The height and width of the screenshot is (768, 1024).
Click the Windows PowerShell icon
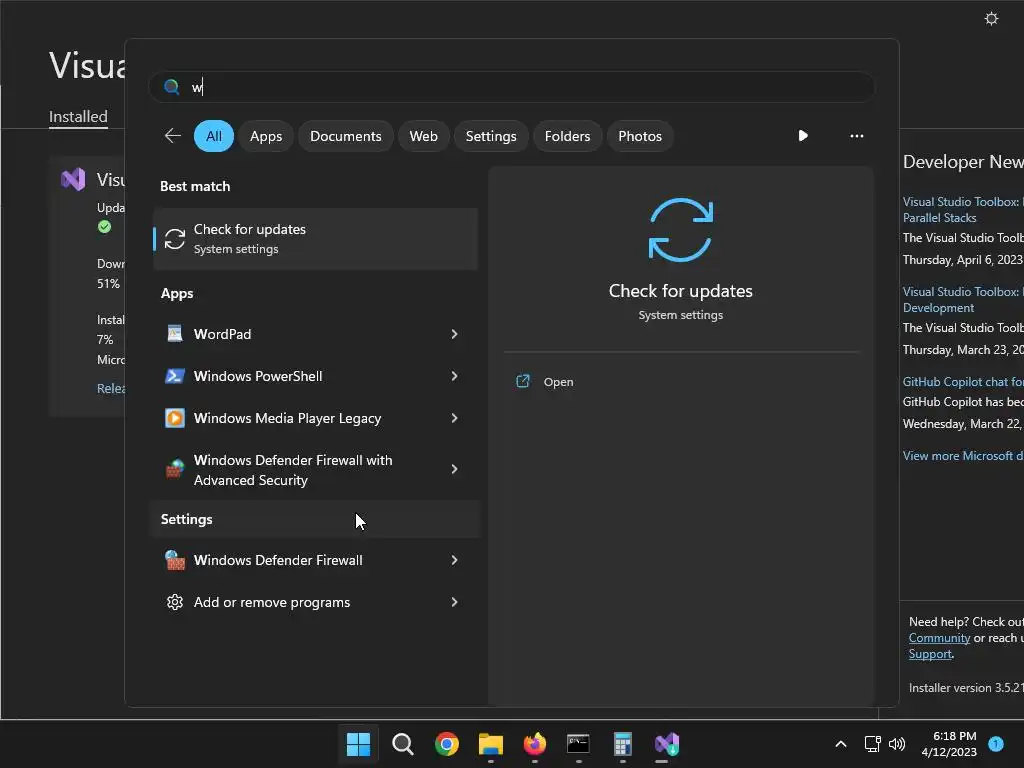174,376
